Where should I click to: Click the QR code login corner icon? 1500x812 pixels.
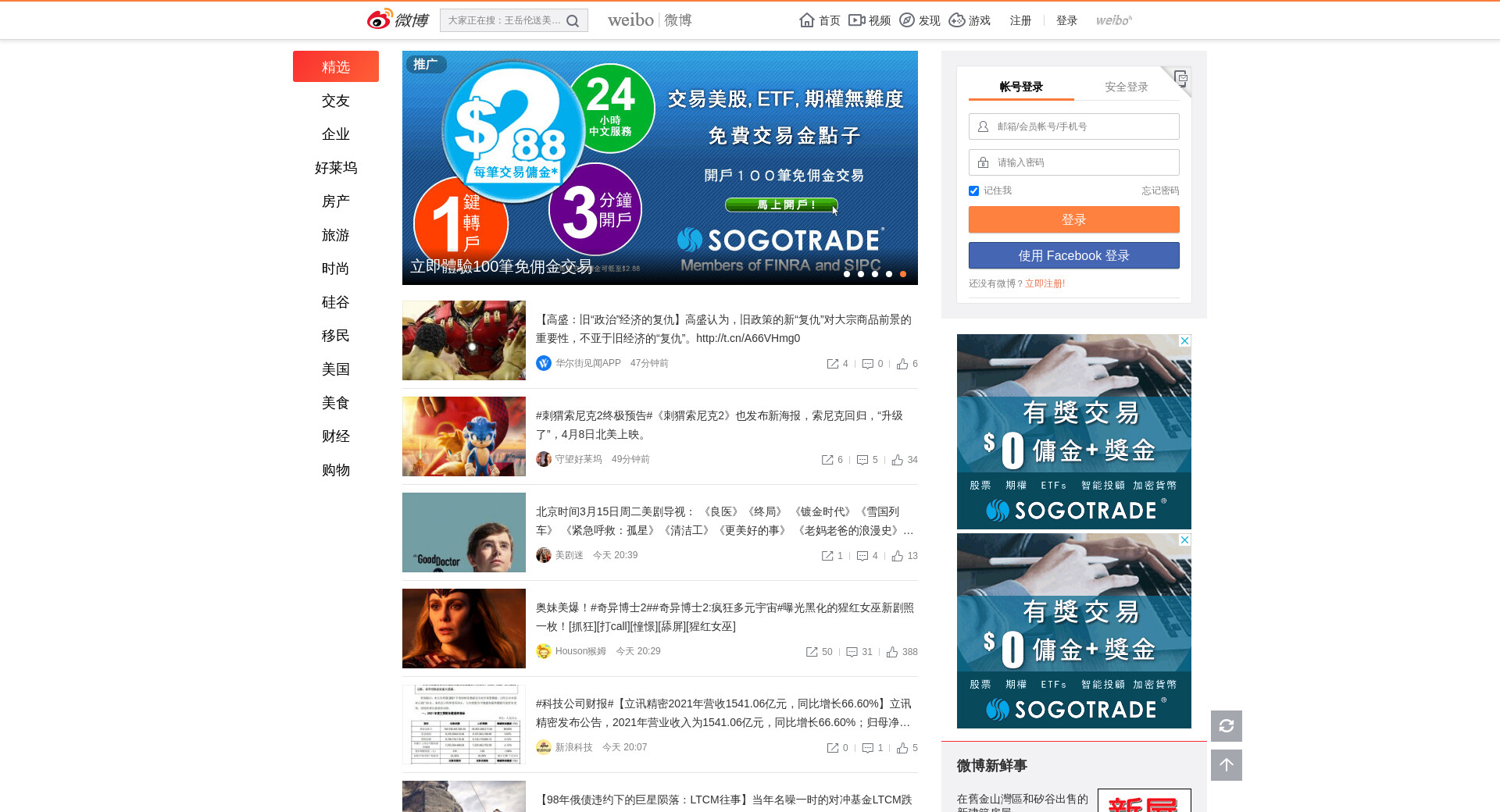point(1180,77)
